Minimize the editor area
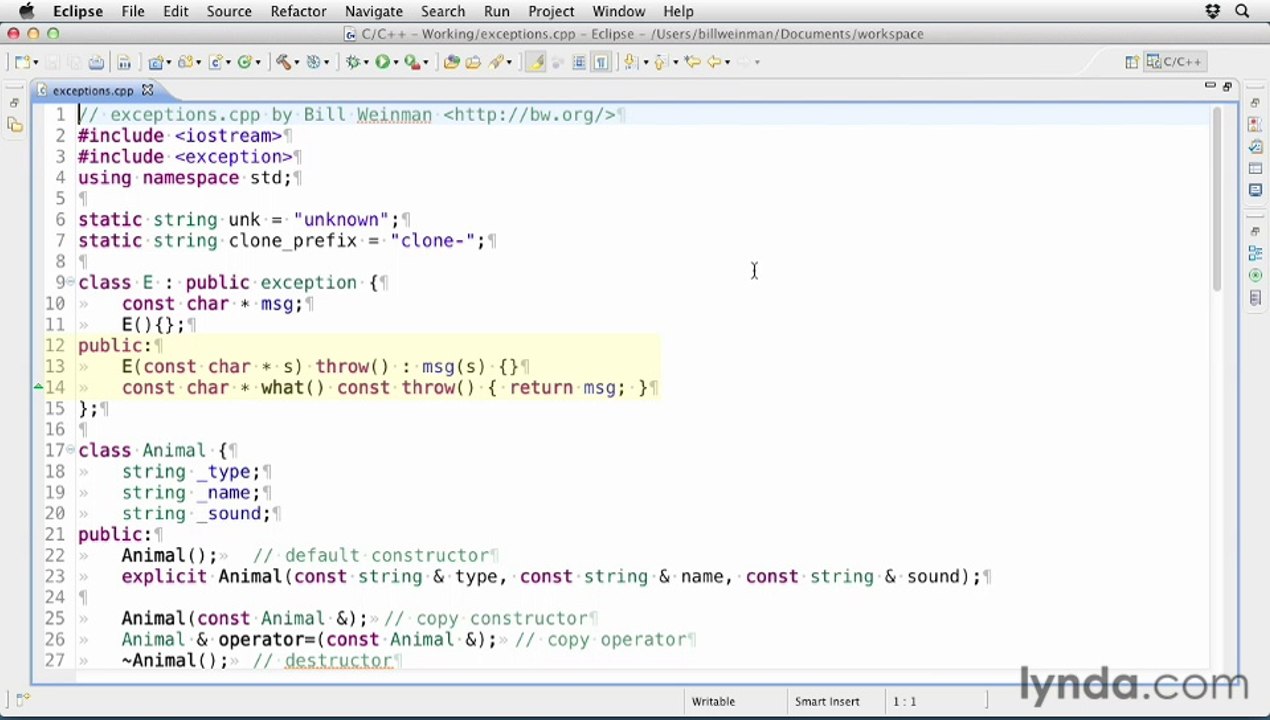This screenshot has width=1270, height=720. [1210, 87]
